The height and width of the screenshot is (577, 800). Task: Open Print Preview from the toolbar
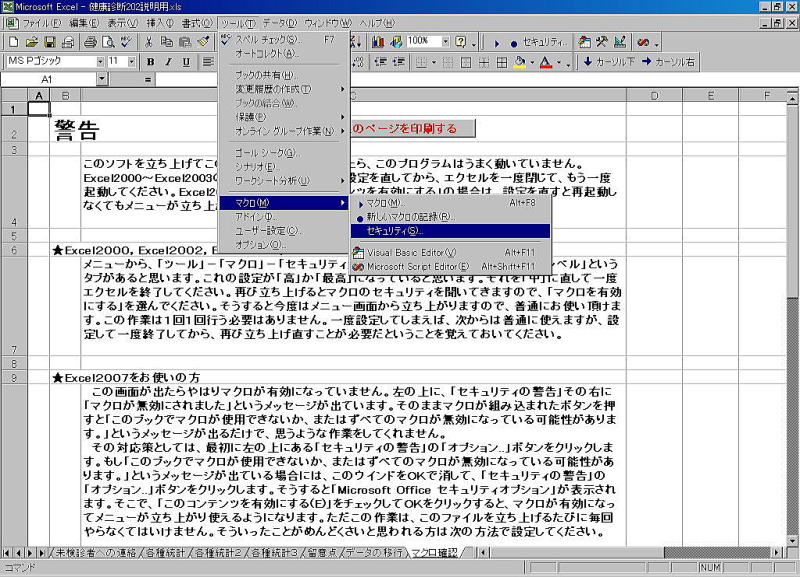(108, 42)
